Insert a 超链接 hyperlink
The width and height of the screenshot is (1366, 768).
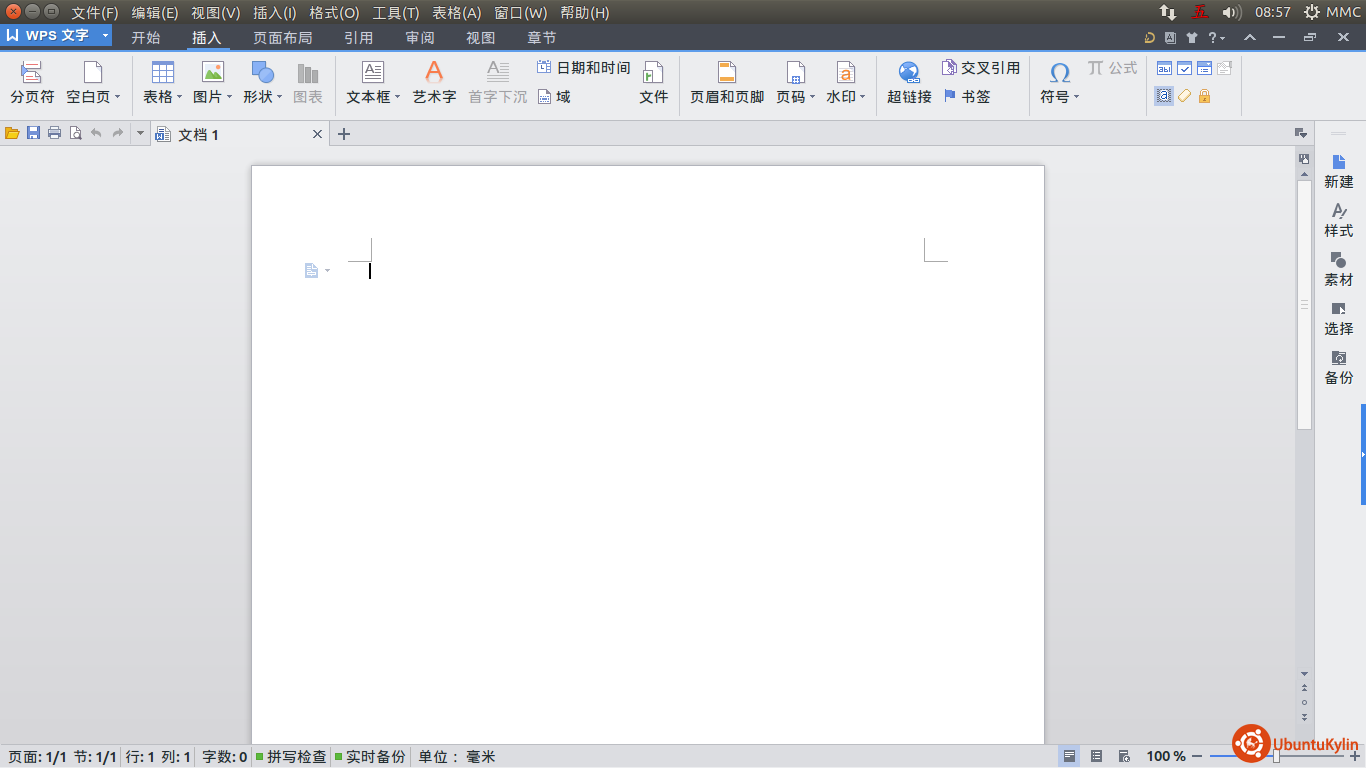point(909,83)
